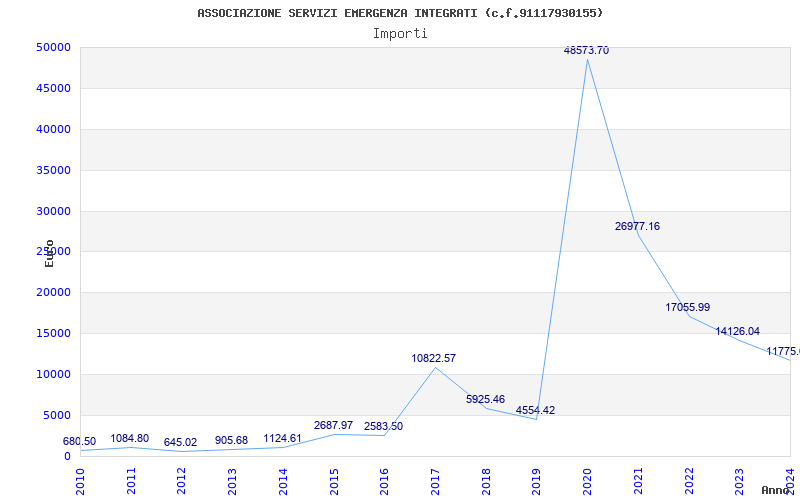Click the 'Importi' subtitle

point(400,34)
